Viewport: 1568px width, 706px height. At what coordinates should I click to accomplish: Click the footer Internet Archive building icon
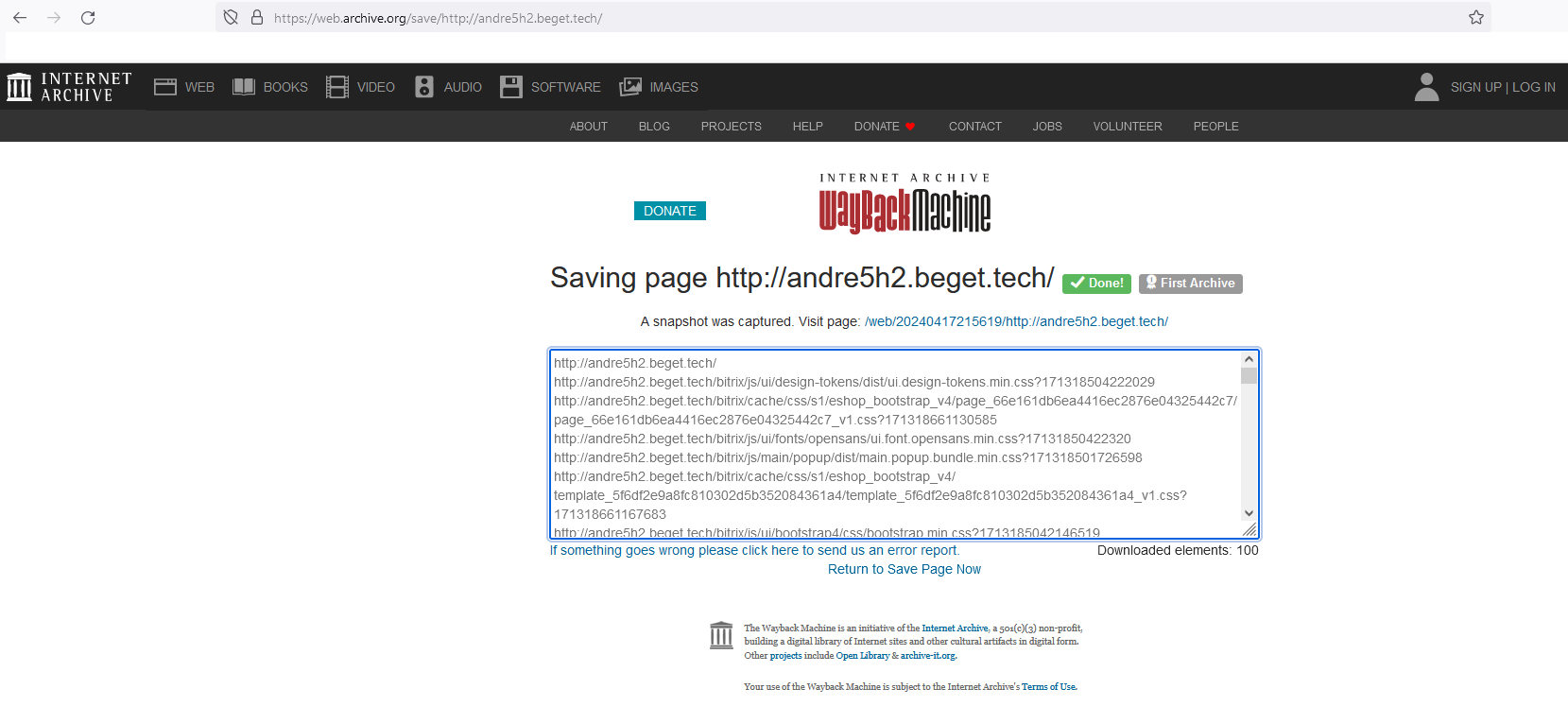click(721, 635)
